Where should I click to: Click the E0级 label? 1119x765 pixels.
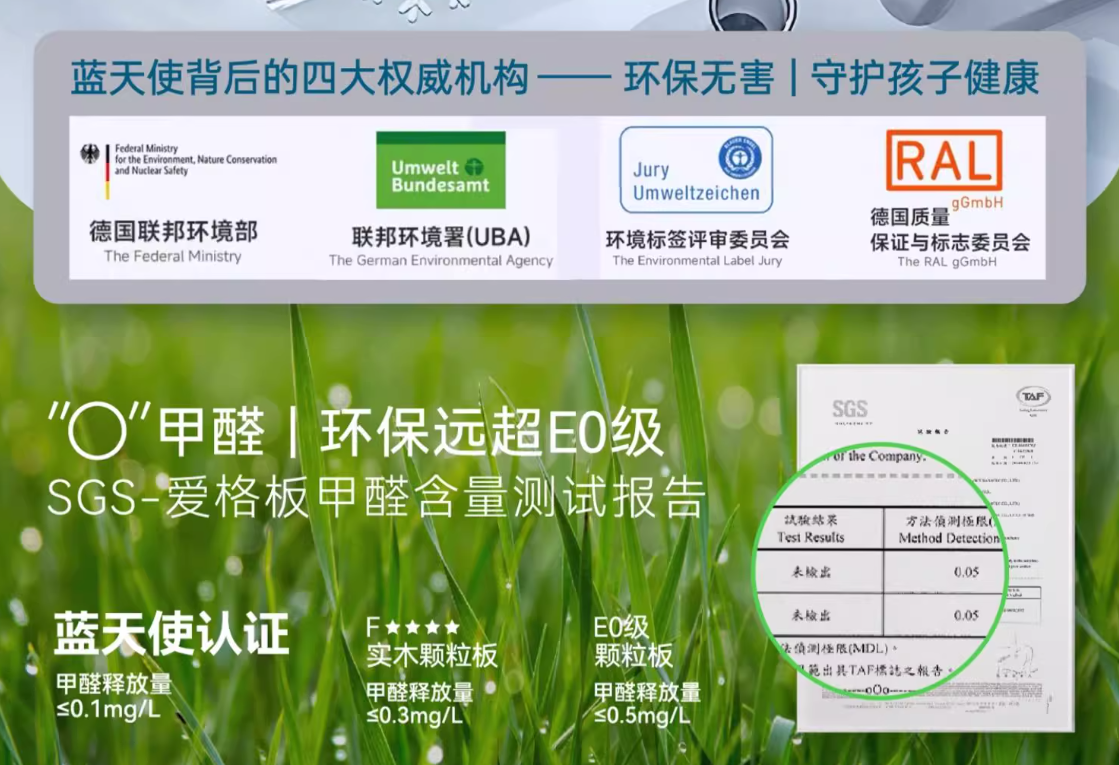[x=621, y=627]
